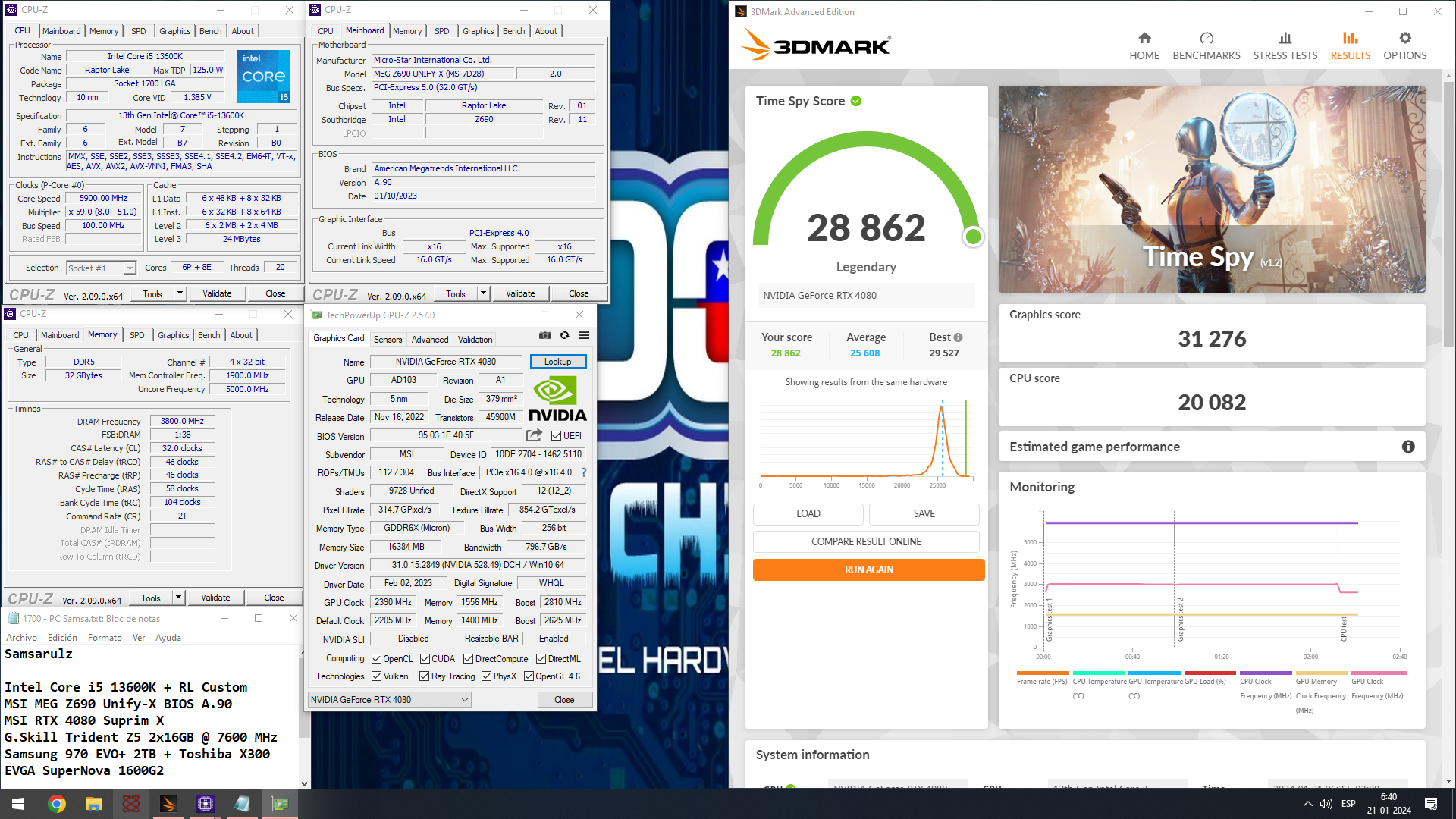Click the Notepad taskbar icon
This screenshot has width=1456, height=819.
(242, 804)
